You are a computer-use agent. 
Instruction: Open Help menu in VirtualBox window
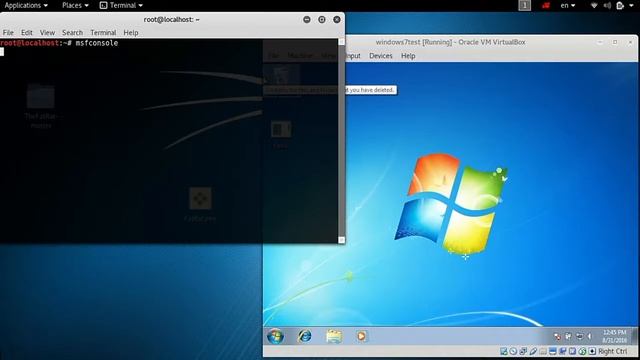point(408,56)
